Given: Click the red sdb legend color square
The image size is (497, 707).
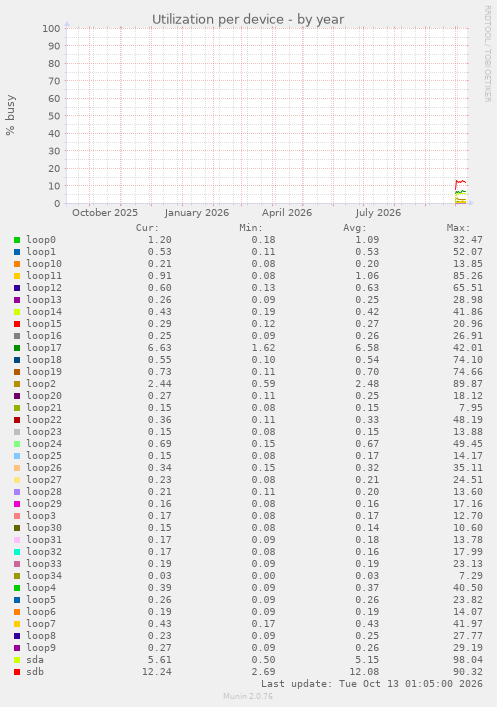Looking at the screenshot, I should [17, 672].
